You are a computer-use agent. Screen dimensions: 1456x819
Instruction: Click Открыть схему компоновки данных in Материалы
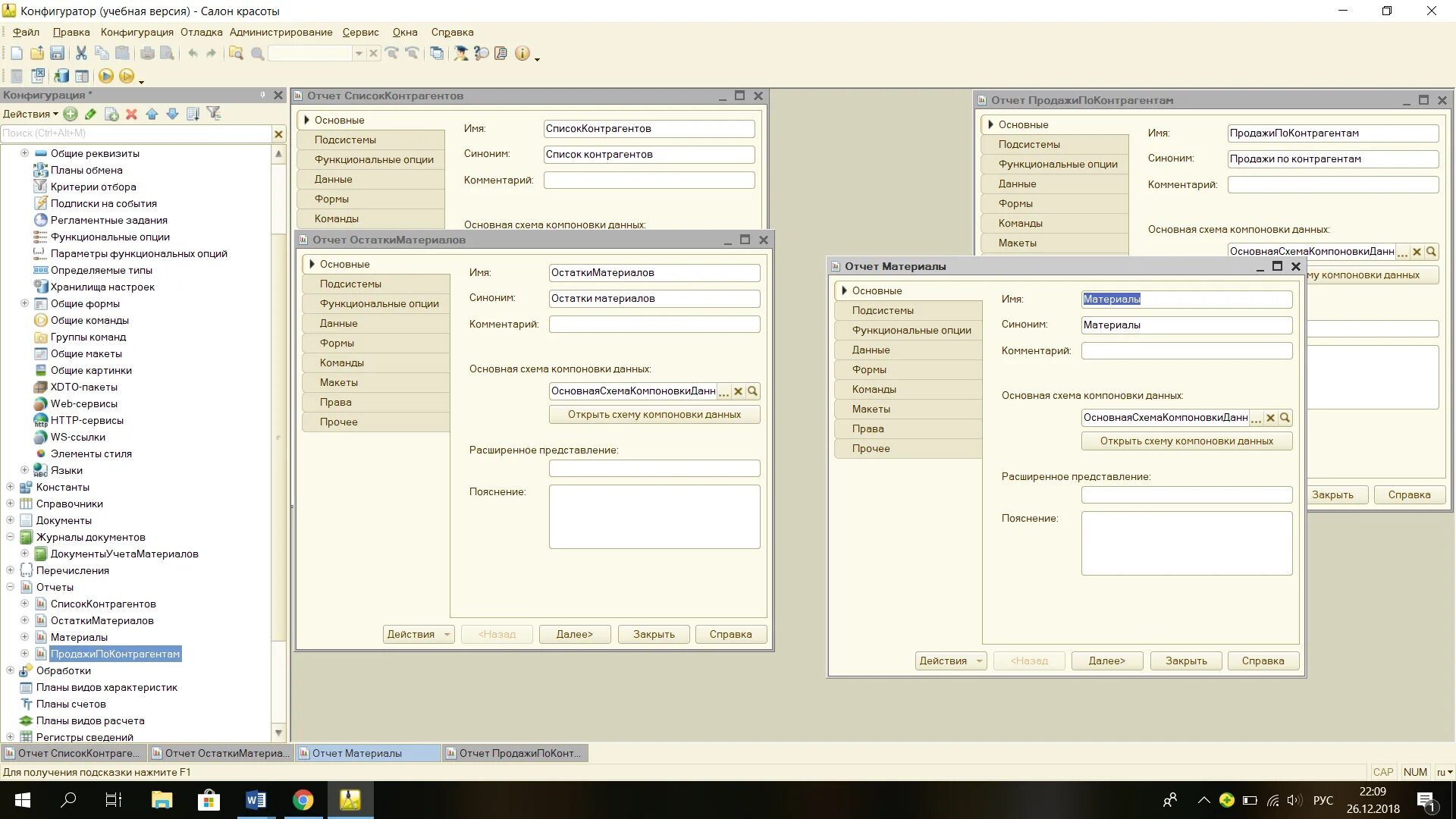pos(1186,441)
